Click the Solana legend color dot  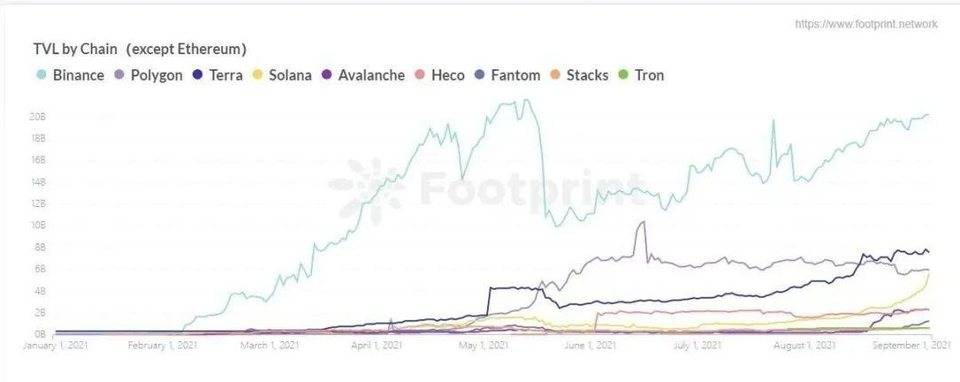coord(258,75)
